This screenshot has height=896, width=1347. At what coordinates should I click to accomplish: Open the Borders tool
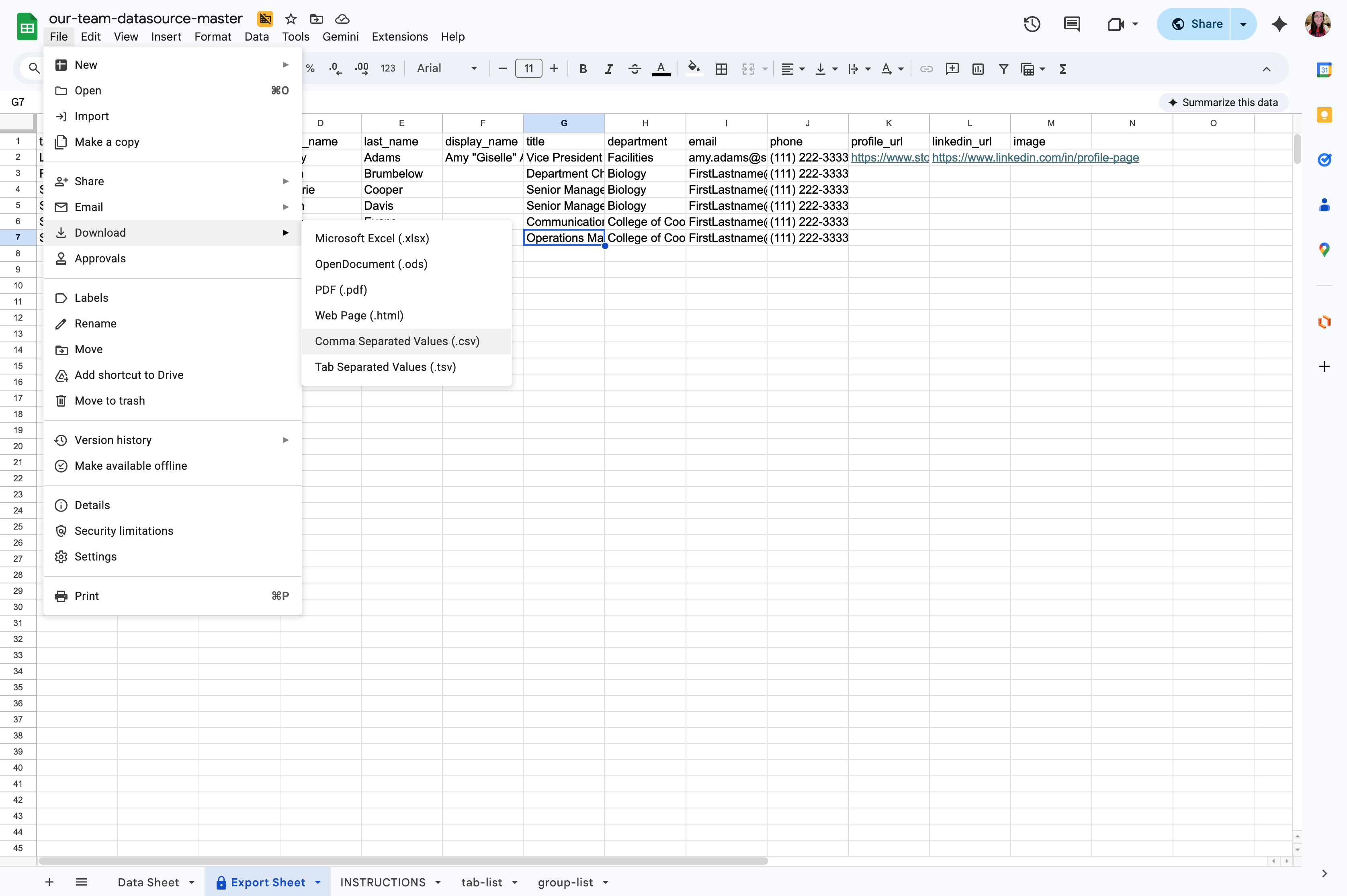pyautogui.click(x=721, y=69)
